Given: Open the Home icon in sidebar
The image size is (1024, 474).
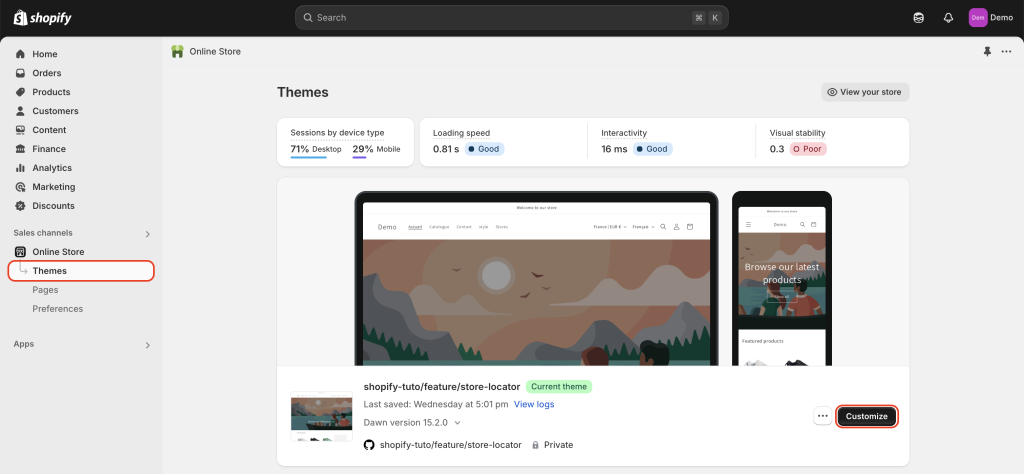Looking at the screenshot, I should click(20, 54).
